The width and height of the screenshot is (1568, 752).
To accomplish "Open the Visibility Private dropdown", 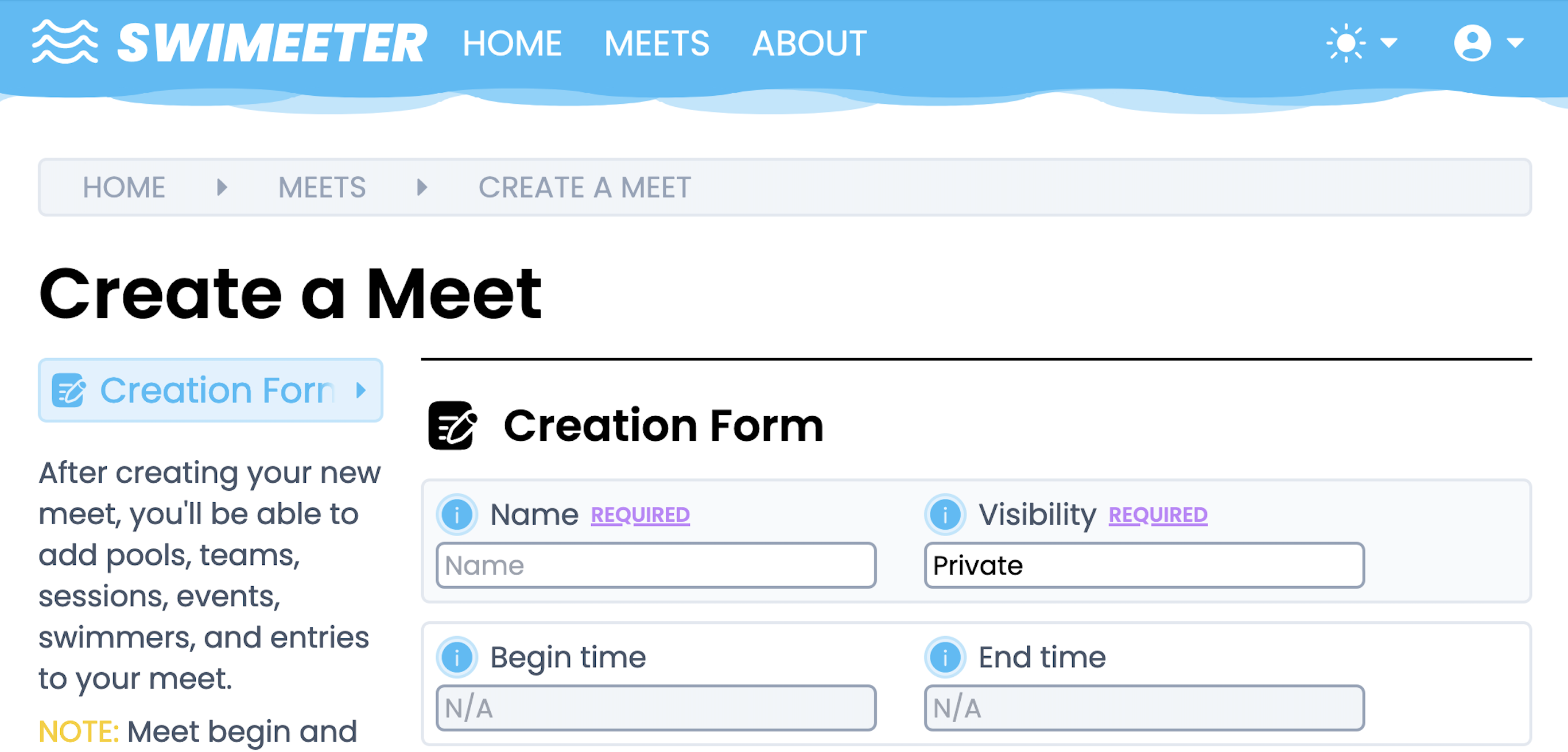I will pyautogui.click(x=1144, y=565).
